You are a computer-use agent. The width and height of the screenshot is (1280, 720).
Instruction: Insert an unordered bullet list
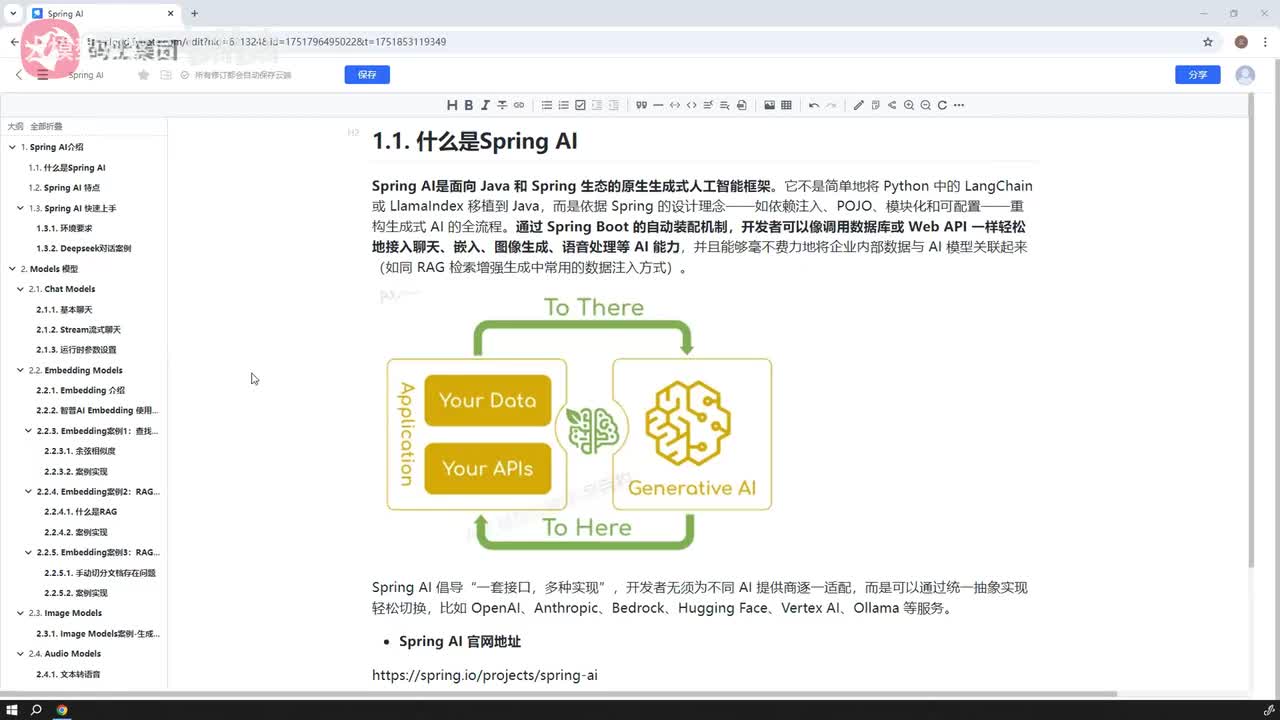pos(547,105)
